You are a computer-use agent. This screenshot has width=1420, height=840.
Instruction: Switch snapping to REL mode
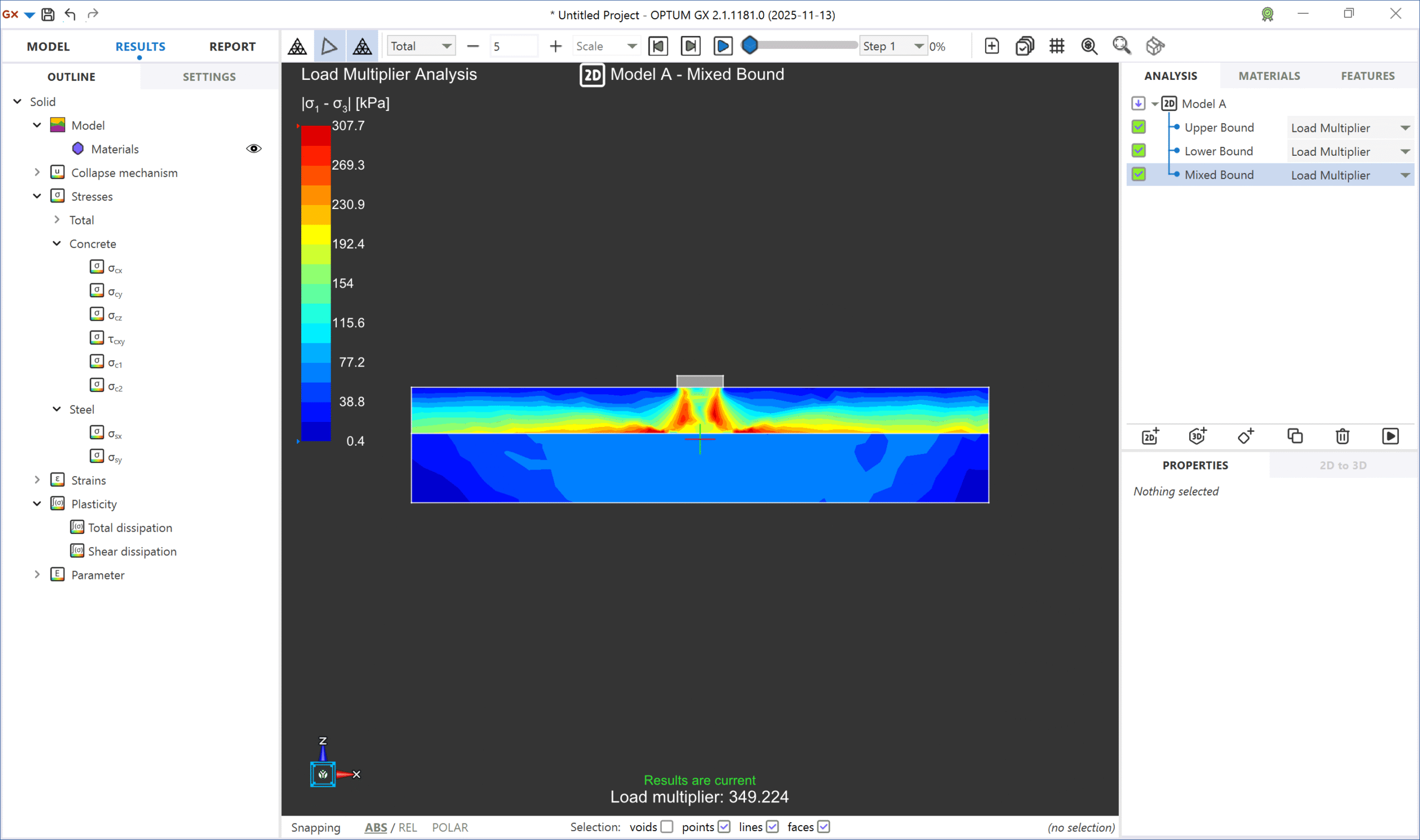408,827
